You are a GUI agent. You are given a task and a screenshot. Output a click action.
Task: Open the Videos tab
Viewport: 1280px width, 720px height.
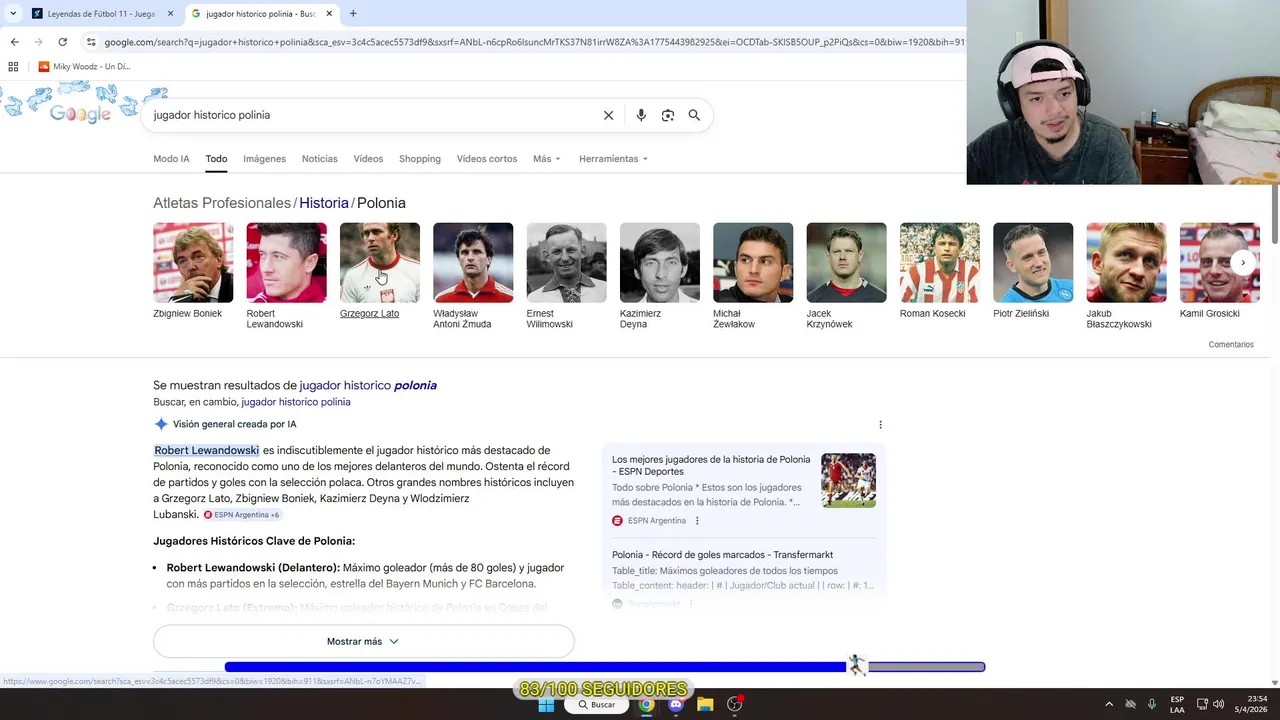pyautogui.click(x=368, y=159)
